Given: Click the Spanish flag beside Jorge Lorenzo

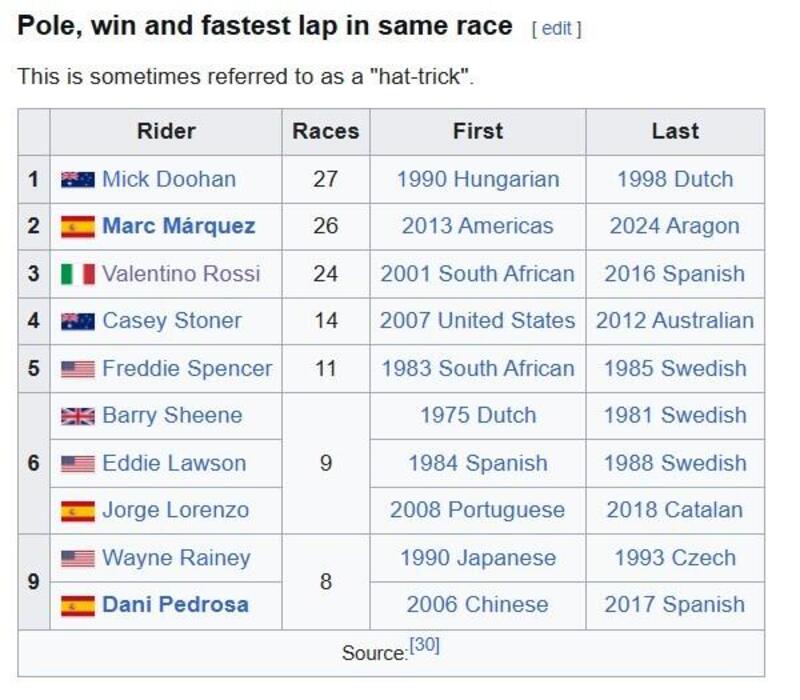Looking at the screenshot, I should (x=77, y=511).
